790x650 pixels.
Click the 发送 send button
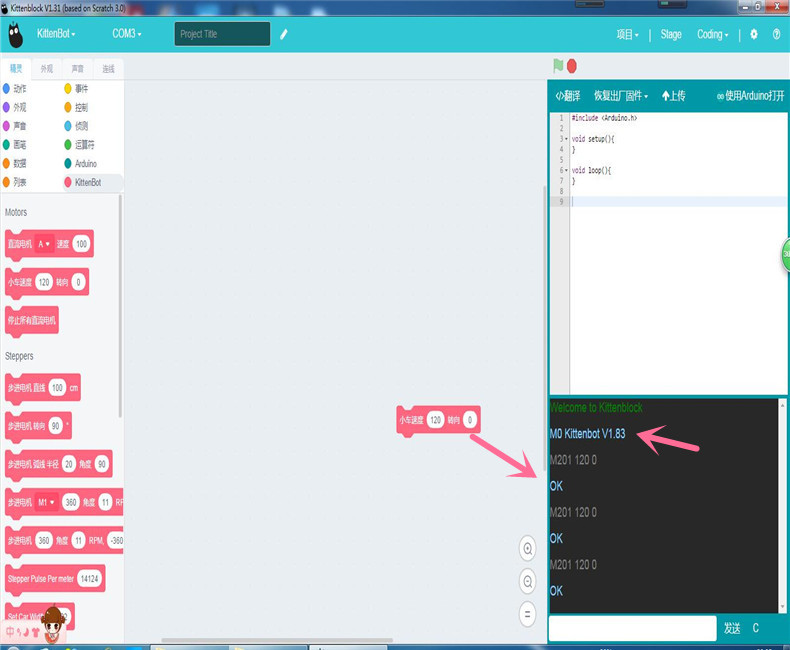tap(732, 628)
